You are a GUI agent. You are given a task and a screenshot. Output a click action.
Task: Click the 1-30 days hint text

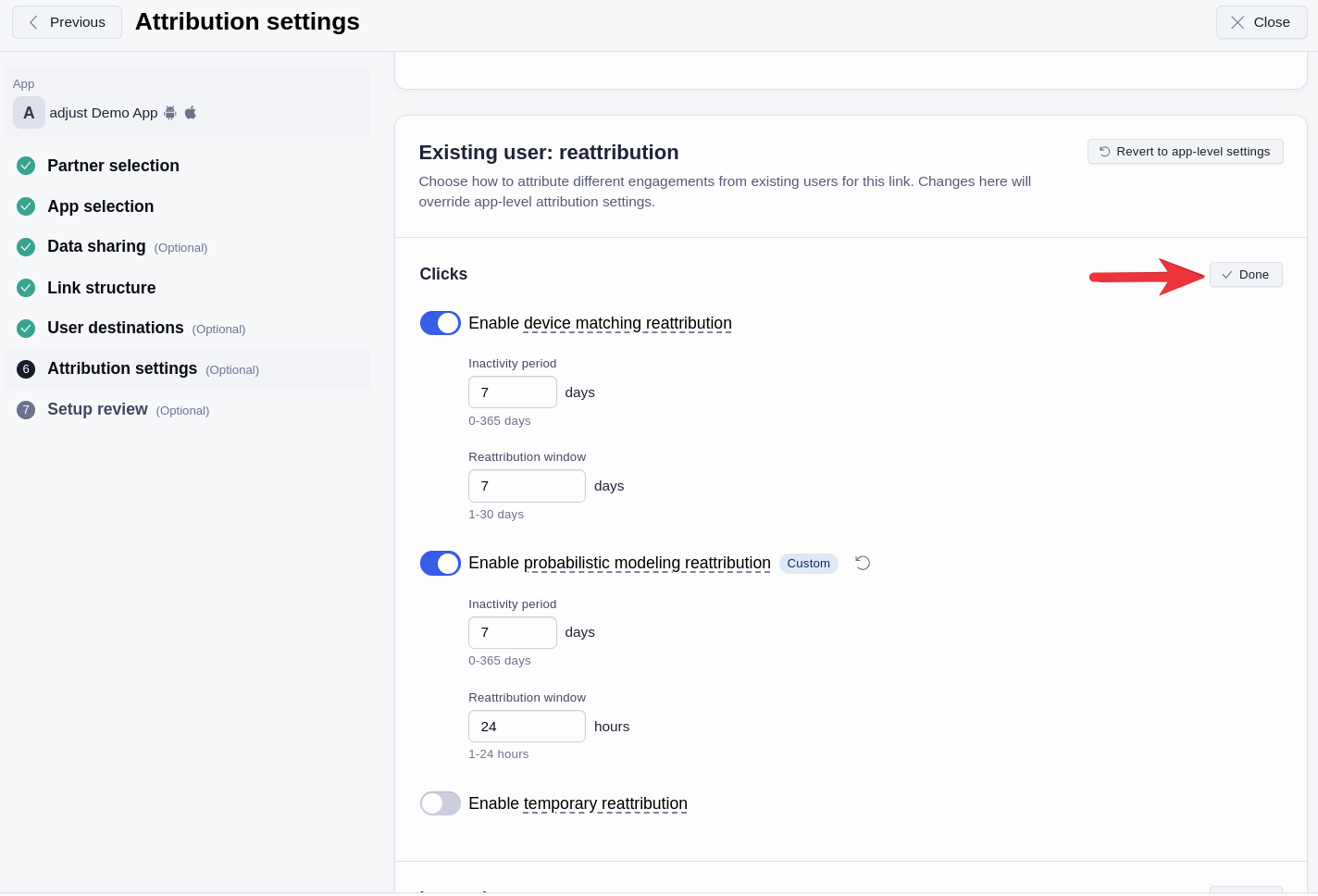coord(496,515)
